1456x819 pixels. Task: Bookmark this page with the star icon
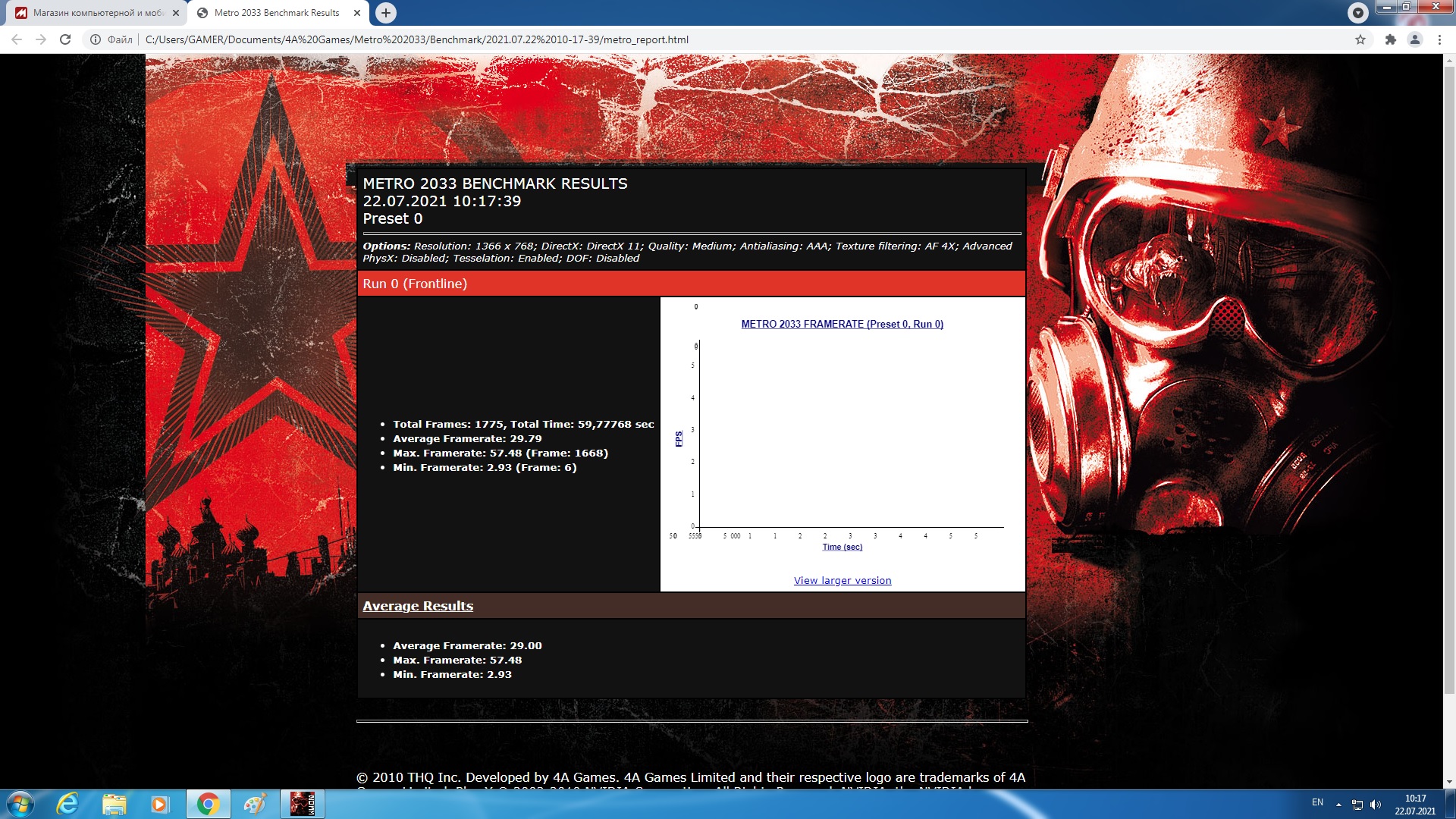click(x=1360, y=39)
